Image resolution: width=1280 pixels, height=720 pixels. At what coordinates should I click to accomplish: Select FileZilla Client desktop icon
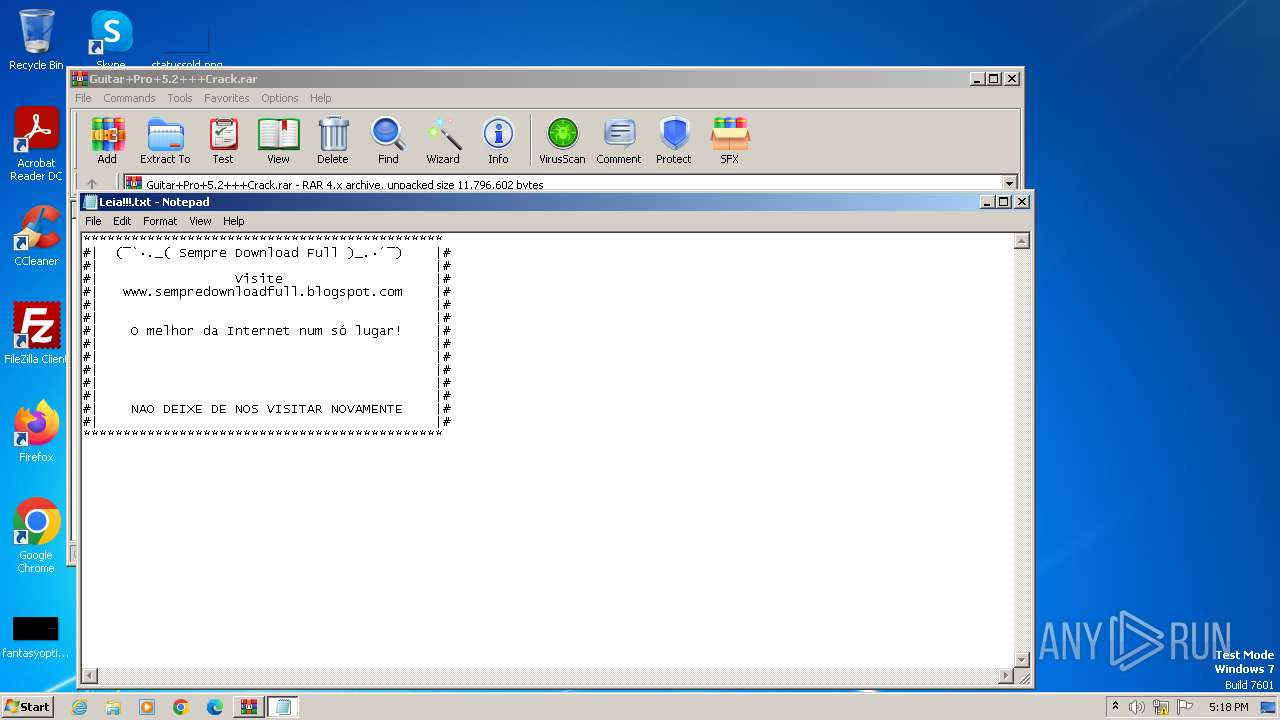coord(36,334)
